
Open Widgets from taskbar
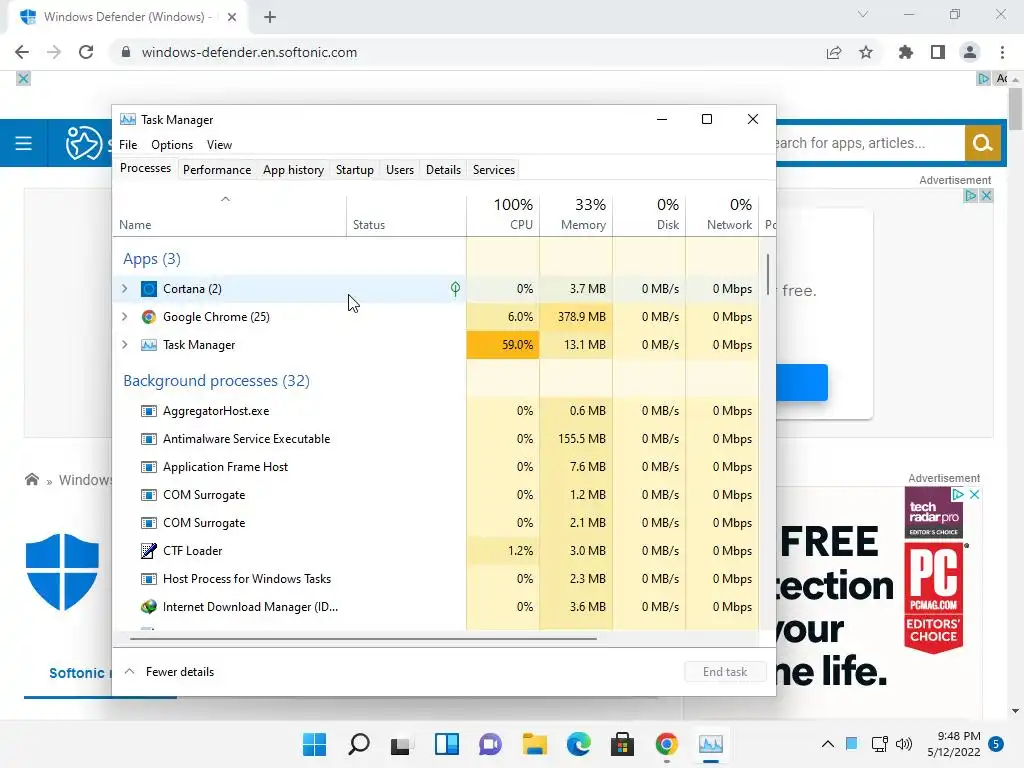point(447,744)
